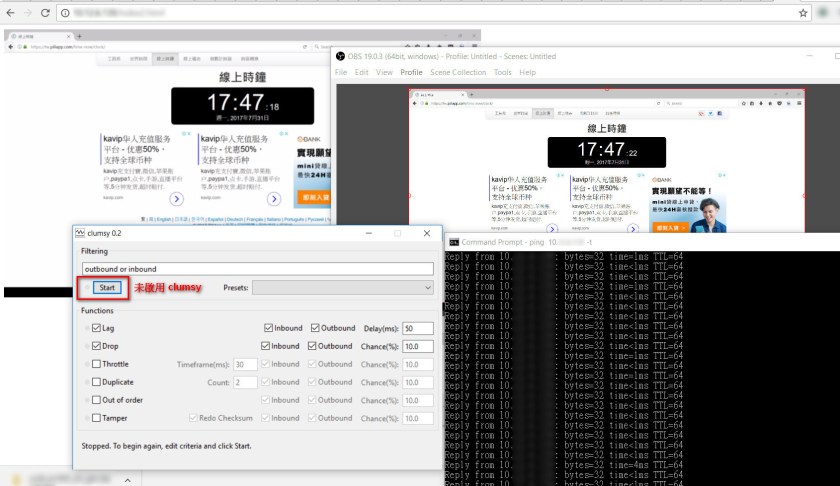This screenshot has height=486, width=840.
Task: Open the Scene Collection menu in OBS
Action: pos(457,72)
